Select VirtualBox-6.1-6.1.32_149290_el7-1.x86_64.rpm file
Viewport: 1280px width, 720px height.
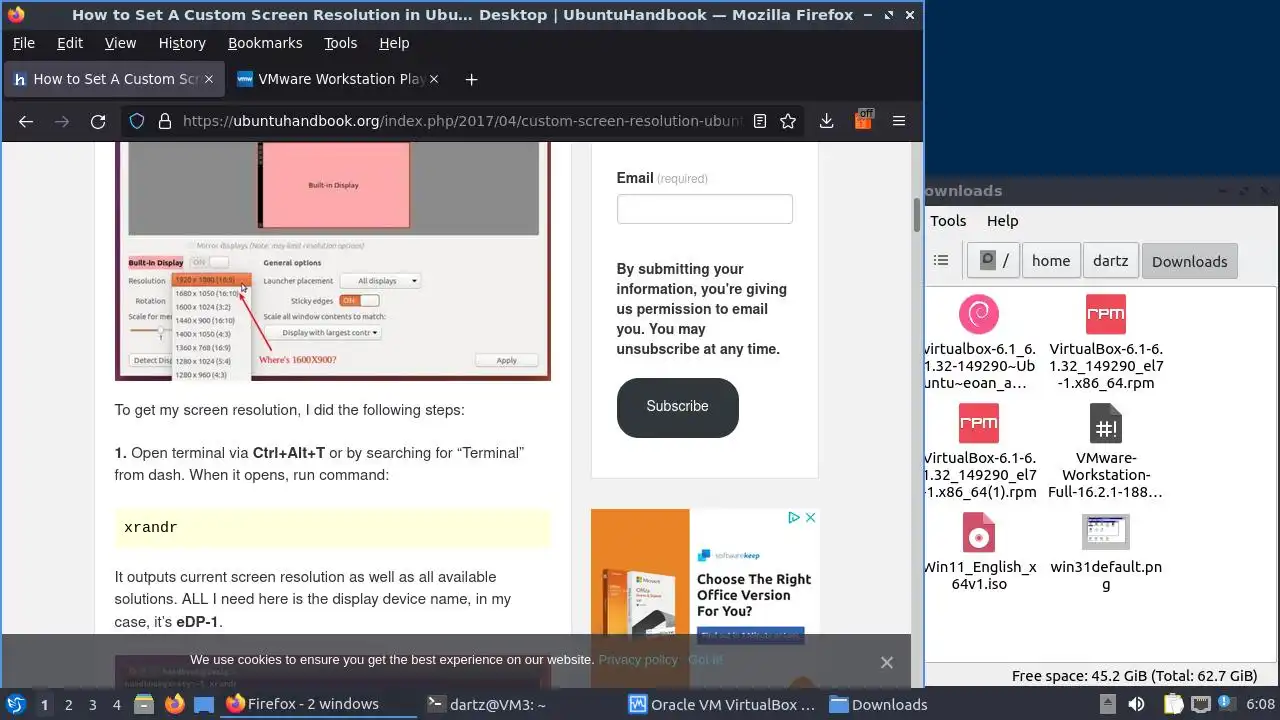tap(1106, 343)
